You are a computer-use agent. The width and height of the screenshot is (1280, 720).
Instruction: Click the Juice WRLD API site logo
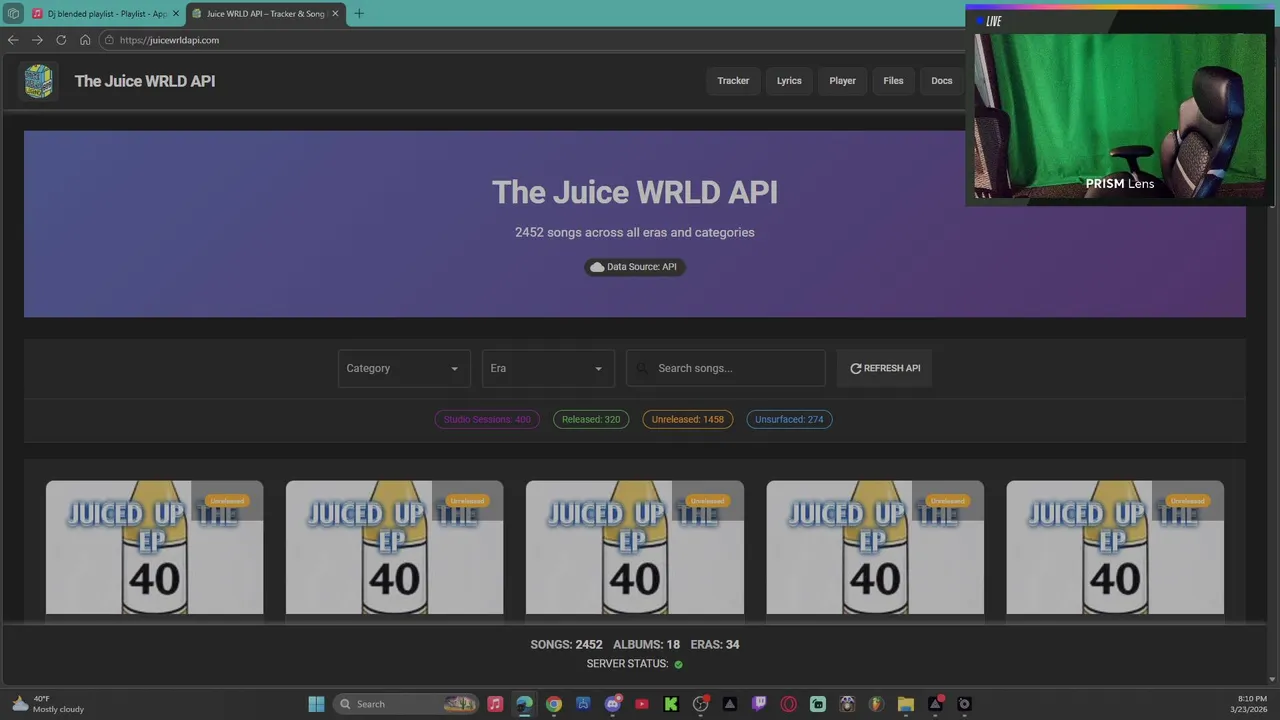point(38,81)
